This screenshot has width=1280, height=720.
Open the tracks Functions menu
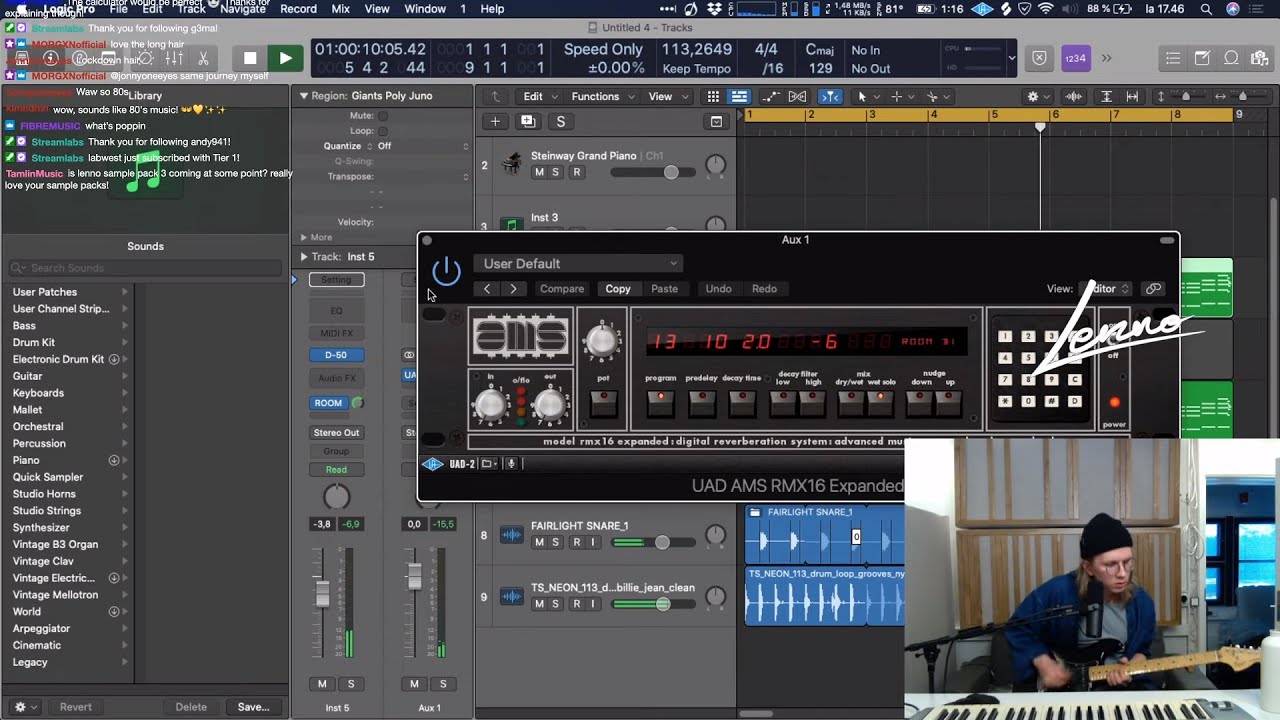601,97
